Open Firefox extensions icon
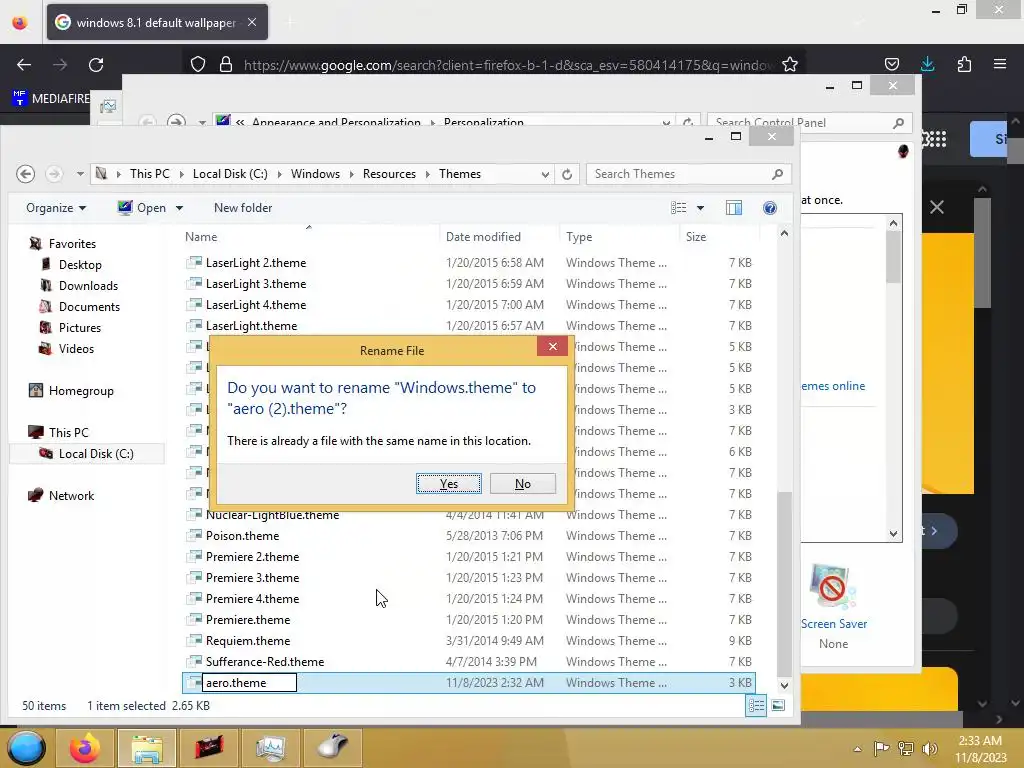 964,64
